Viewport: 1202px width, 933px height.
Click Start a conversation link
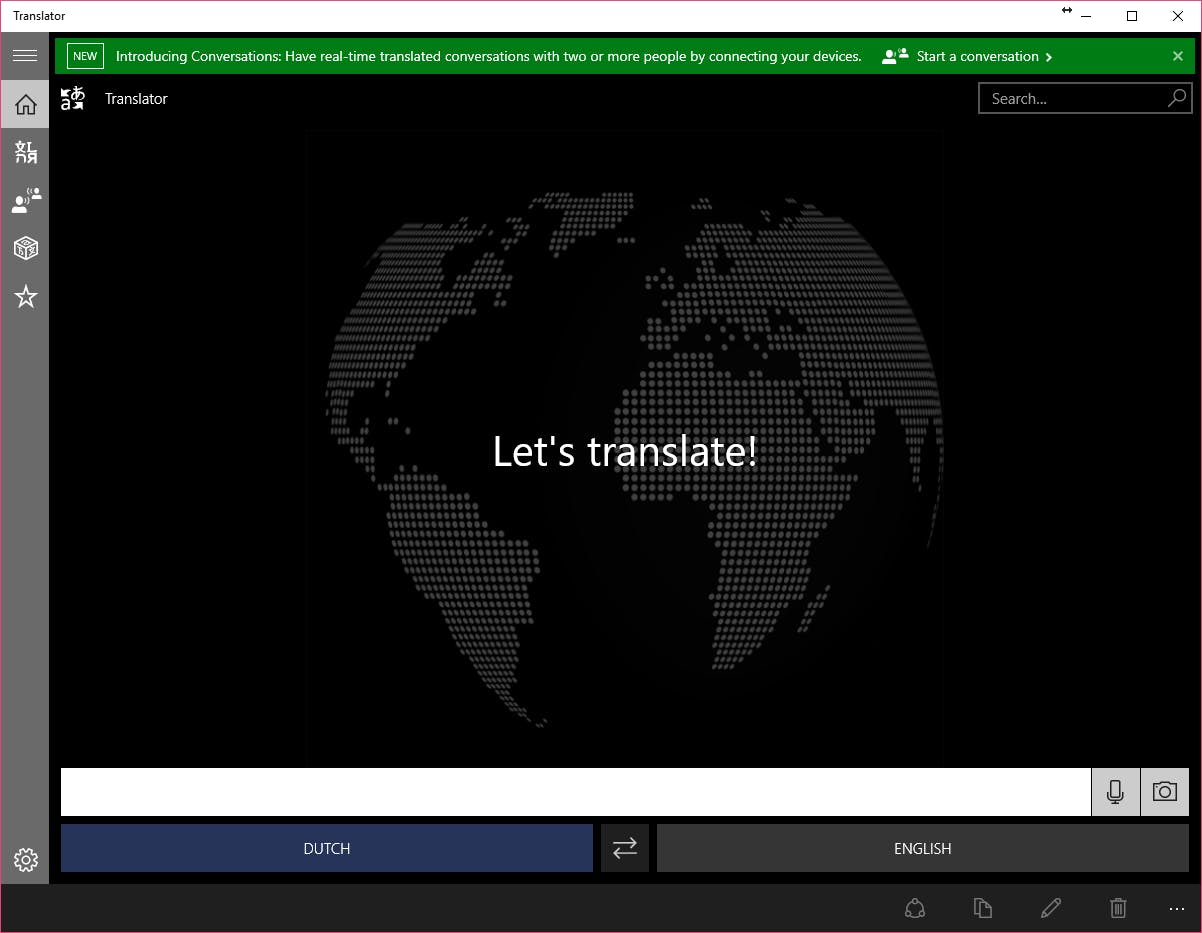tap(967, 56)
